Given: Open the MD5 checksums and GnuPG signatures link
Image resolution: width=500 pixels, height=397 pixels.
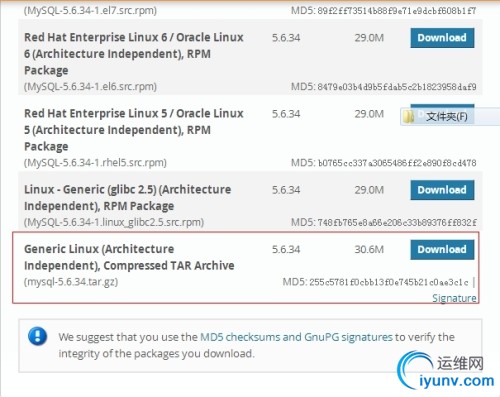Looking at the screenshot, I should click(296, 337).
